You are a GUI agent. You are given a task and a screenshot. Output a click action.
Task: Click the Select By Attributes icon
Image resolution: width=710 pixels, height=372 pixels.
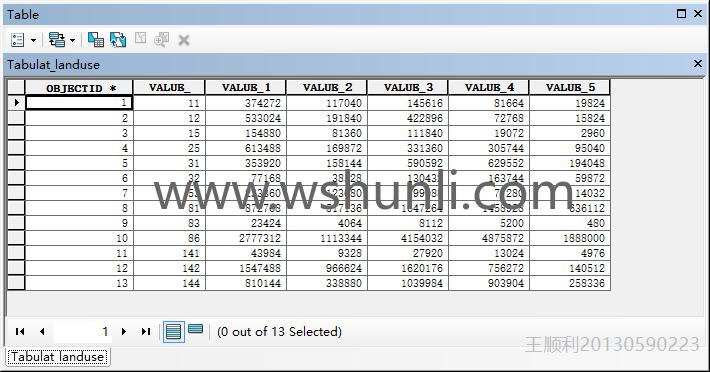point(96,40)
